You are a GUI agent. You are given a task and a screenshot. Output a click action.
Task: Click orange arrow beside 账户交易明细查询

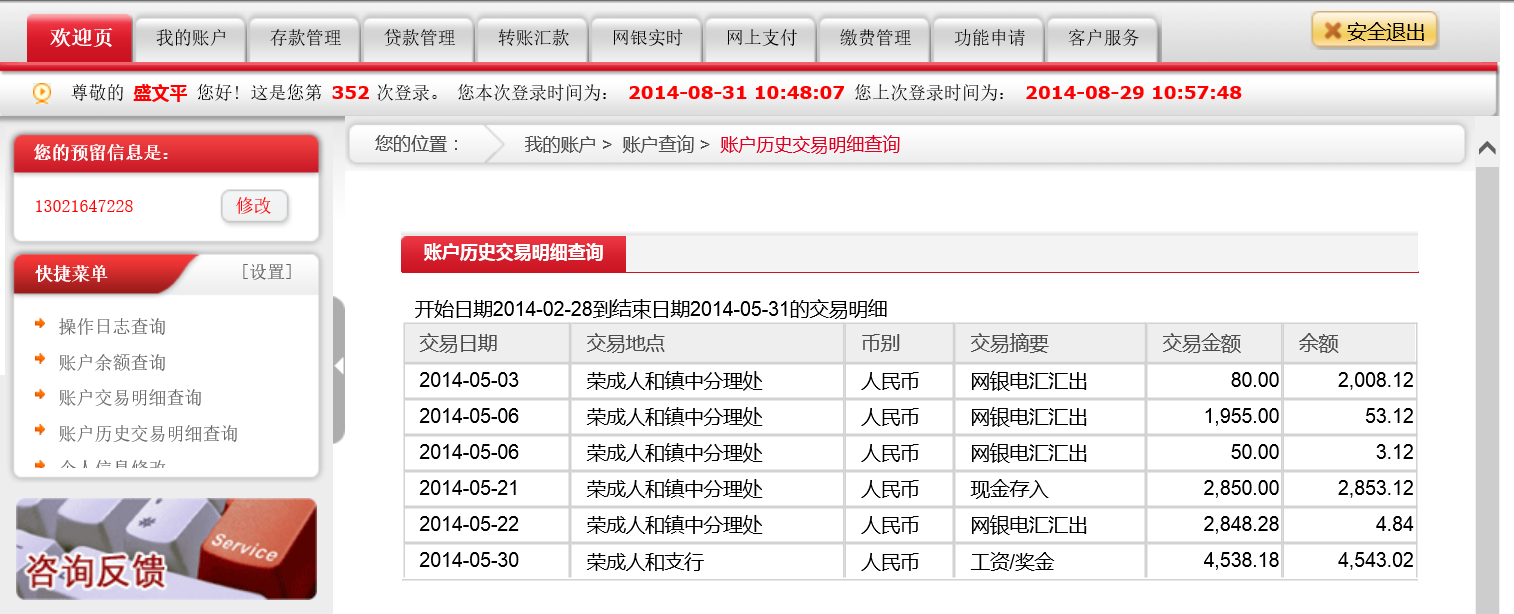pos(40,394)
